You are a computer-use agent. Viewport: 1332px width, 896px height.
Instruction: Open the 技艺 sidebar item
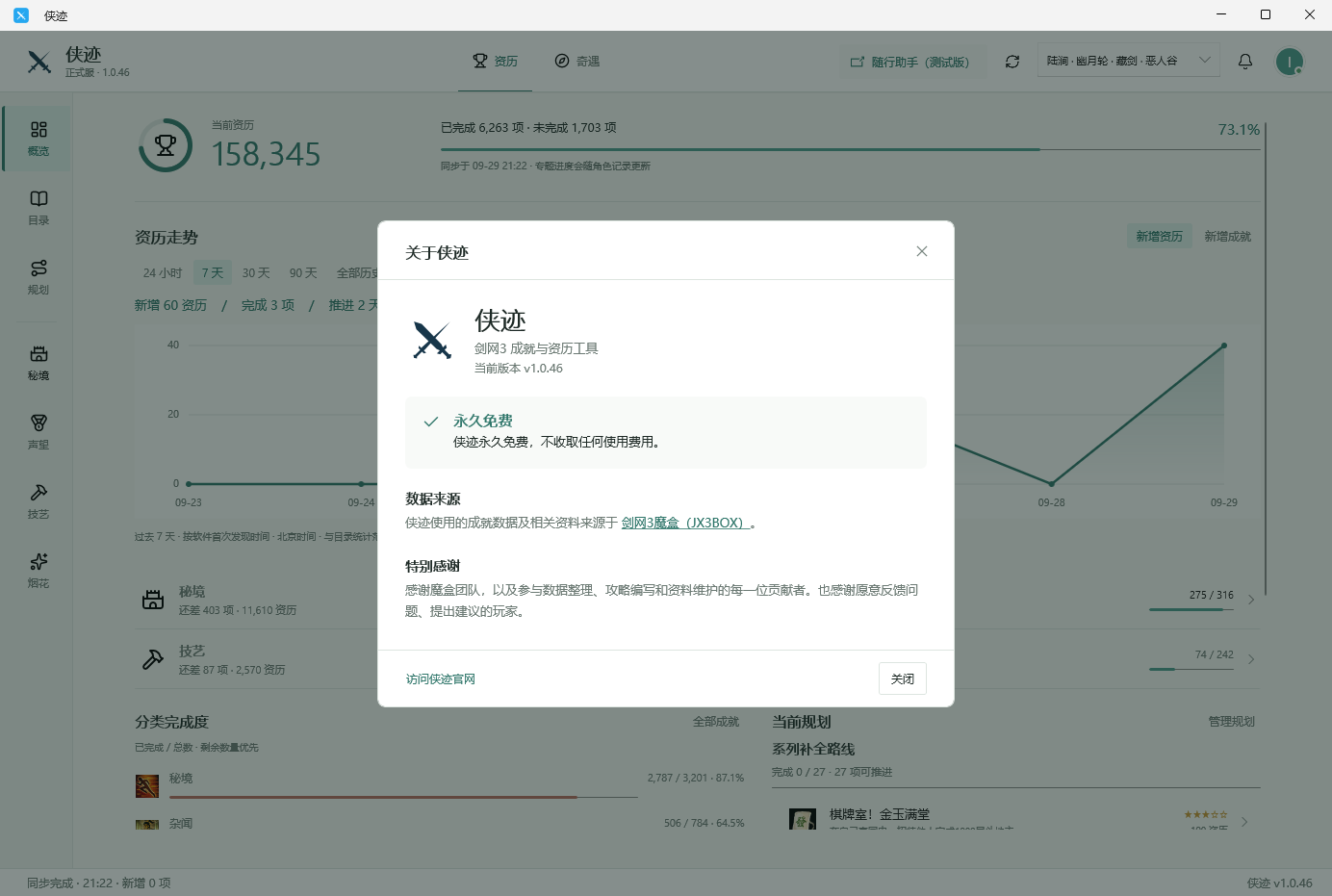pos(38,501)
